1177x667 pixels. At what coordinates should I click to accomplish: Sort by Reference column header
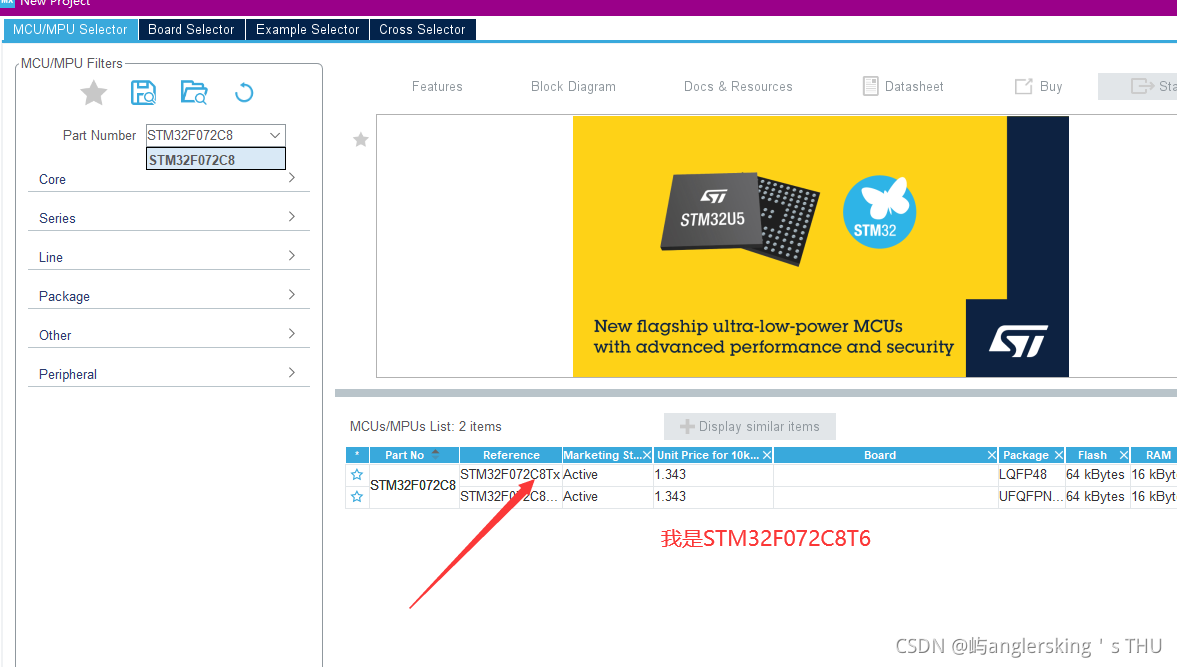point(511,455)
